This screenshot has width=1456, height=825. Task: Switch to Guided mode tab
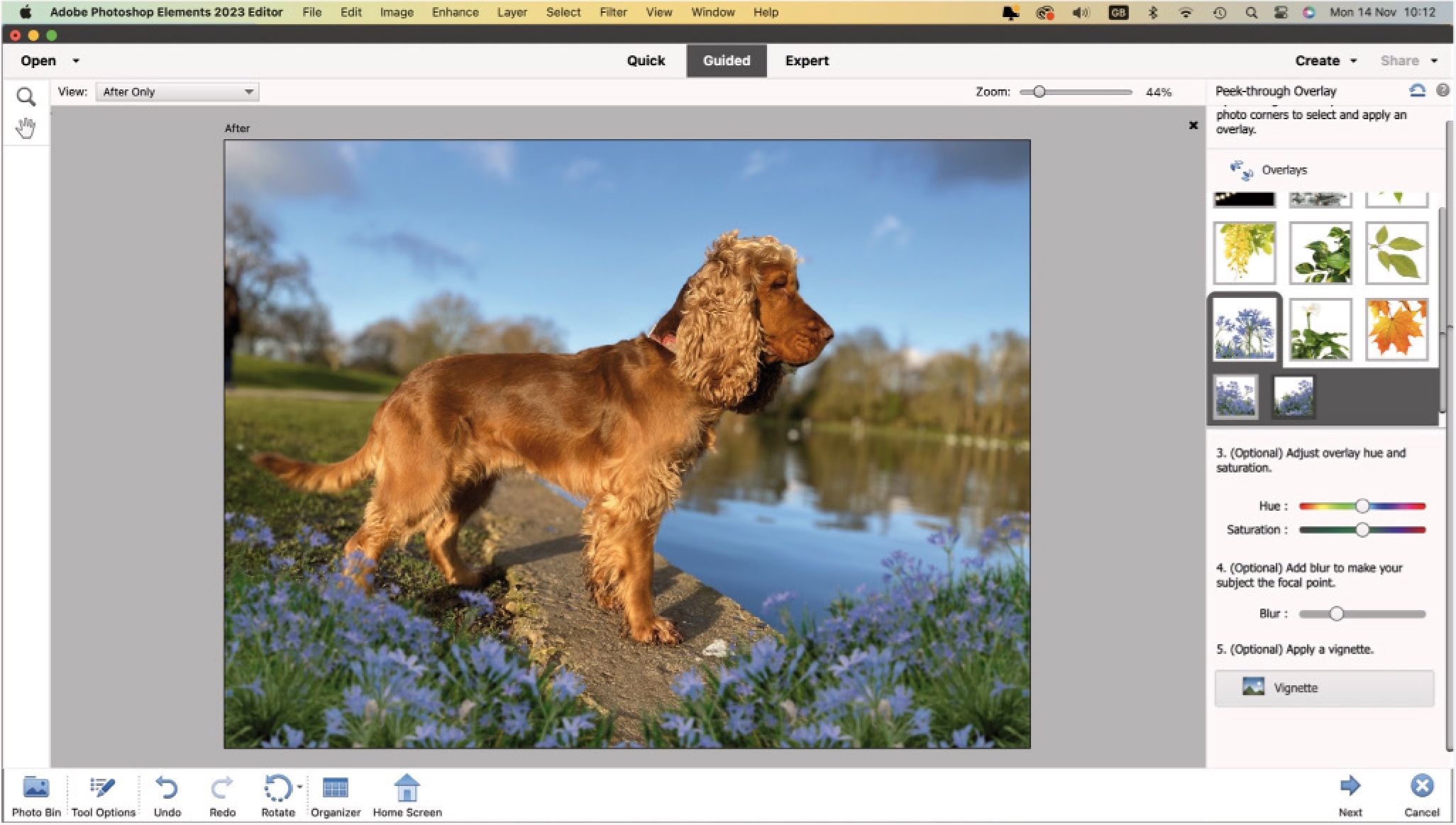(727, 61)
